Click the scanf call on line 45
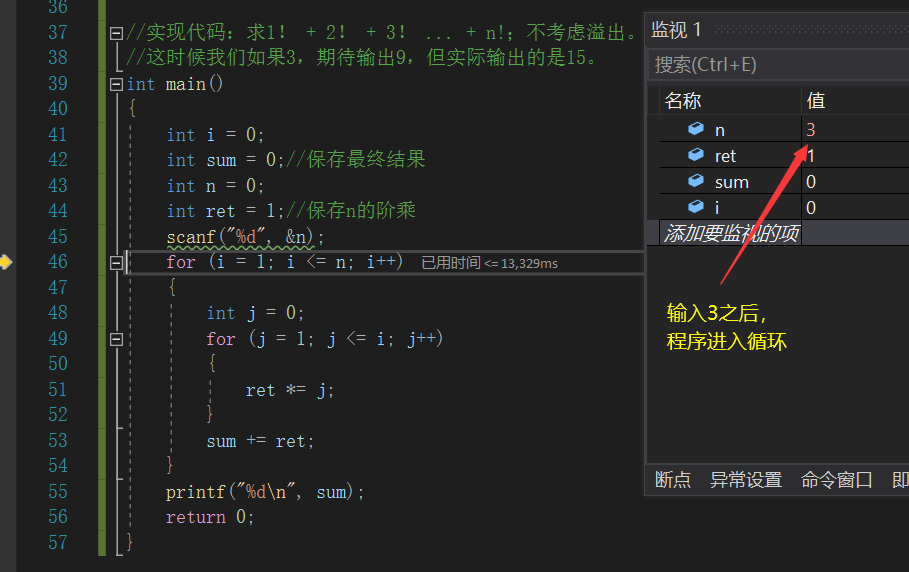The height and width of the screenshot is (572, 909). 245,237
